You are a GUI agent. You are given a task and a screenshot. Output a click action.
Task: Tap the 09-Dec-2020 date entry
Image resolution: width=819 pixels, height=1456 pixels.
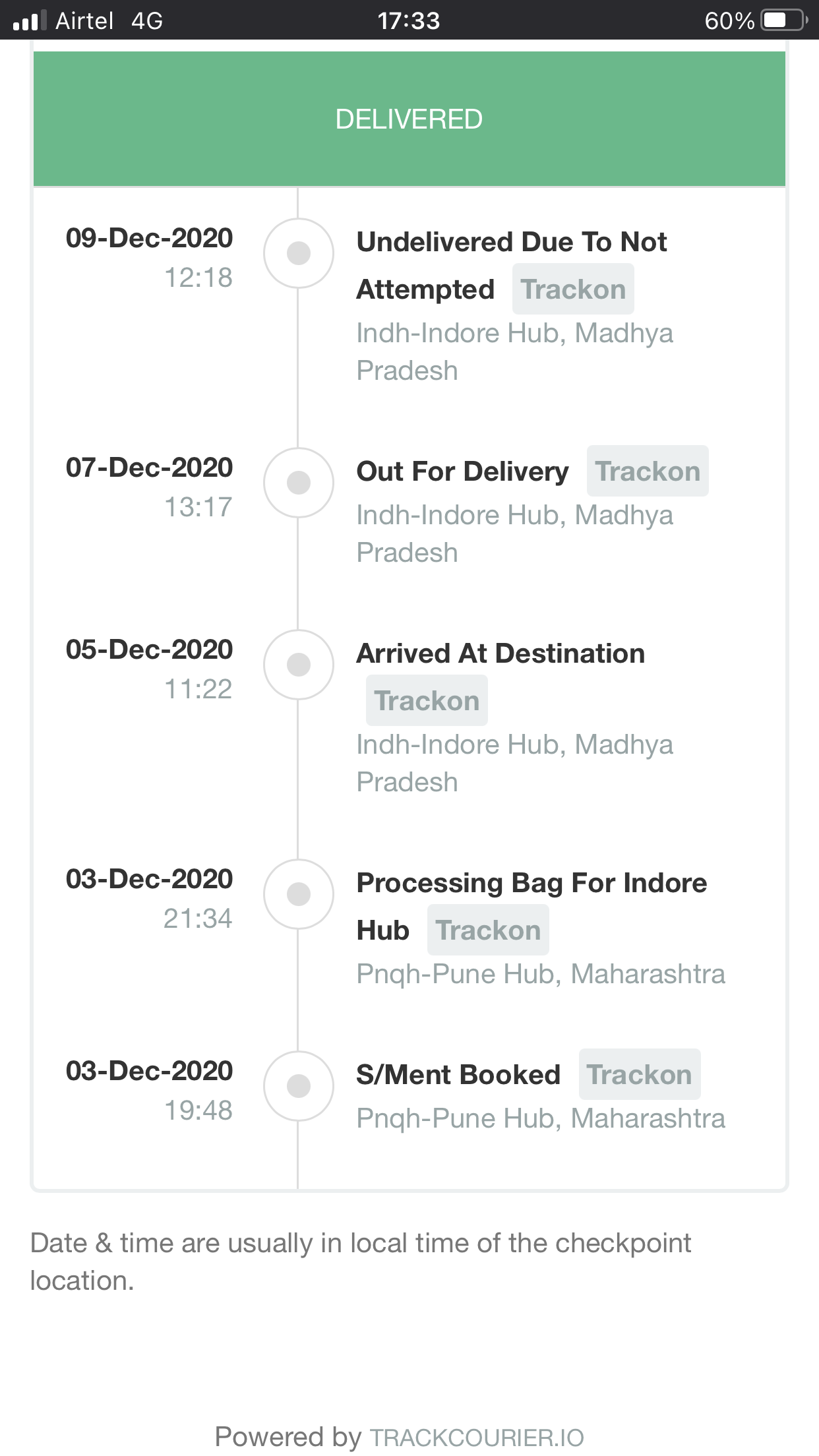(149, 238)
